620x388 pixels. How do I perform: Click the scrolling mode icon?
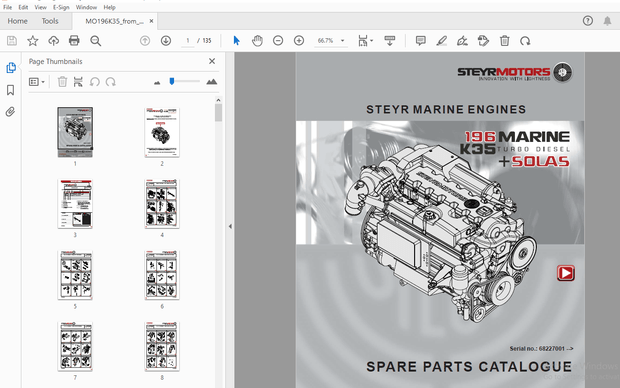pos(389,41)
